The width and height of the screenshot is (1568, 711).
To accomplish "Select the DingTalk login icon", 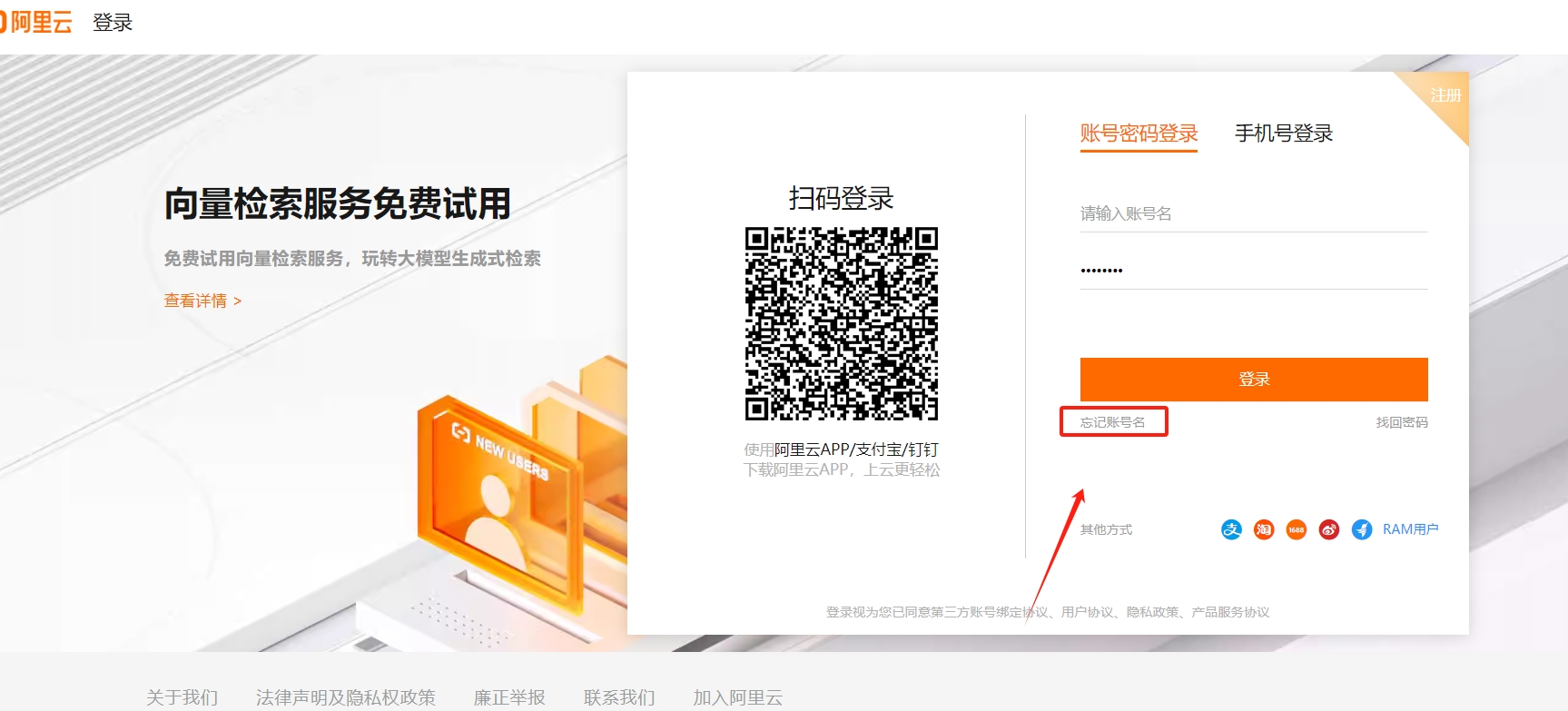I will coord(1362,529).
